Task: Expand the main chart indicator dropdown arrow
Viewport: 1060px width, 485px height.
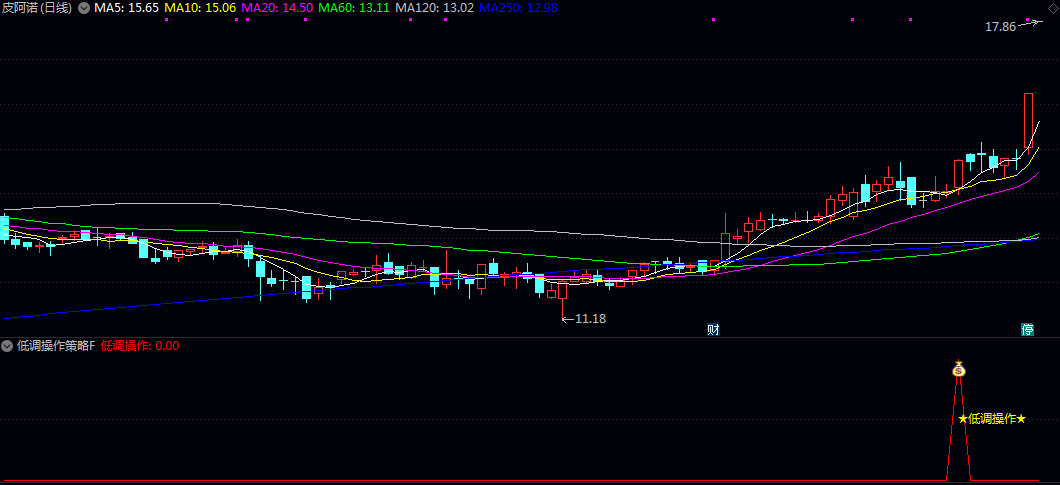Action: pyautogui.click(x=84, y=9)
